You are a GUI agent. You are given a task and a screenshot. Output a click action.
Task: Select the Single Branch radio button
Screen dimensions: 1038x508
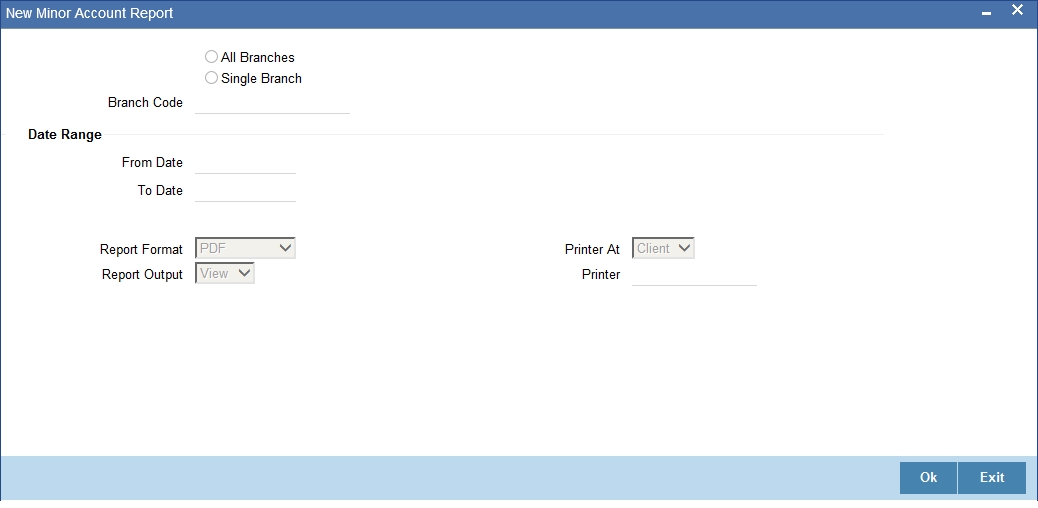tap(211, 77)
